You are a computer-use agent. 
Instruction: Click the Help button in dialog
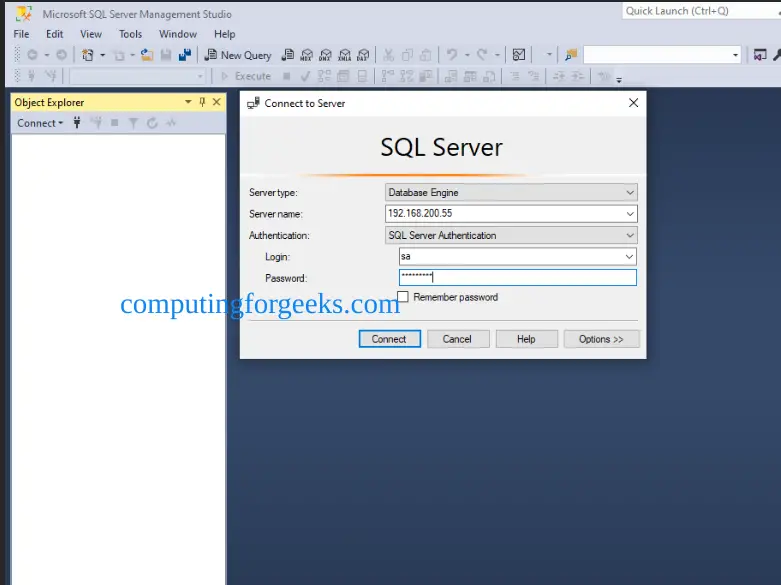[526, 339]
